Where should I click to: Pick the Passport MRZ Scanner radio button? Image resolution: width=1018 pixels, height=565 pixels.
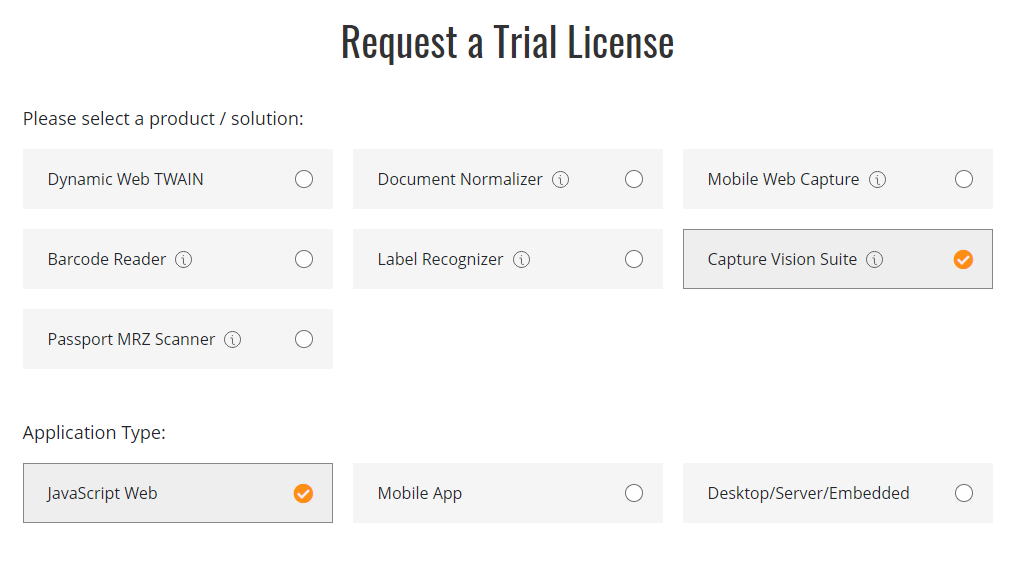click(304, 339)
